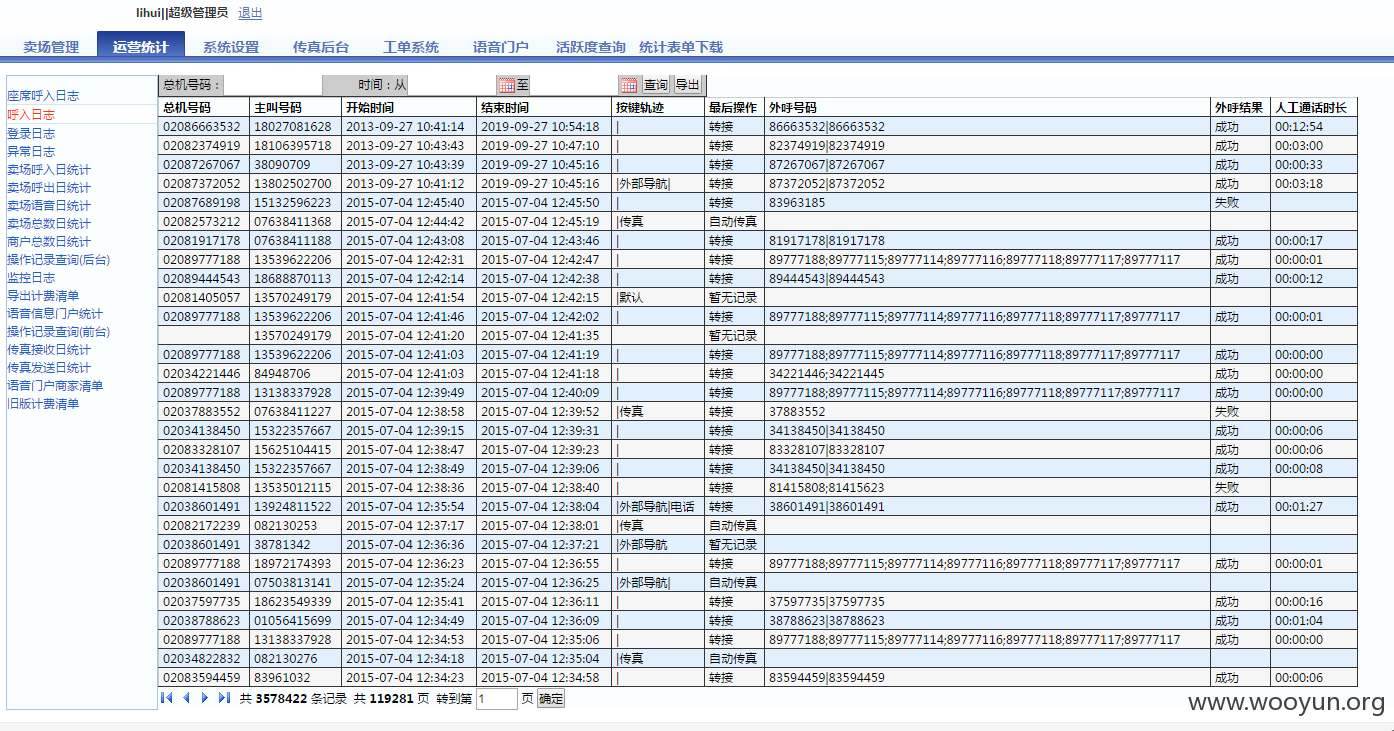Open the 统计表单下载 tab

point(681,47)
